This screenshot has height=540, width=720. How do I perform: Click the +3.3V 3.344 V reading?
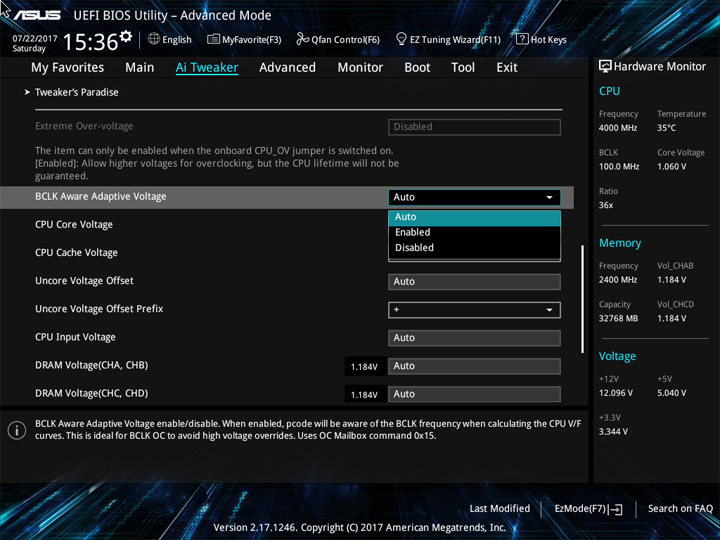(x=613, y=432)
